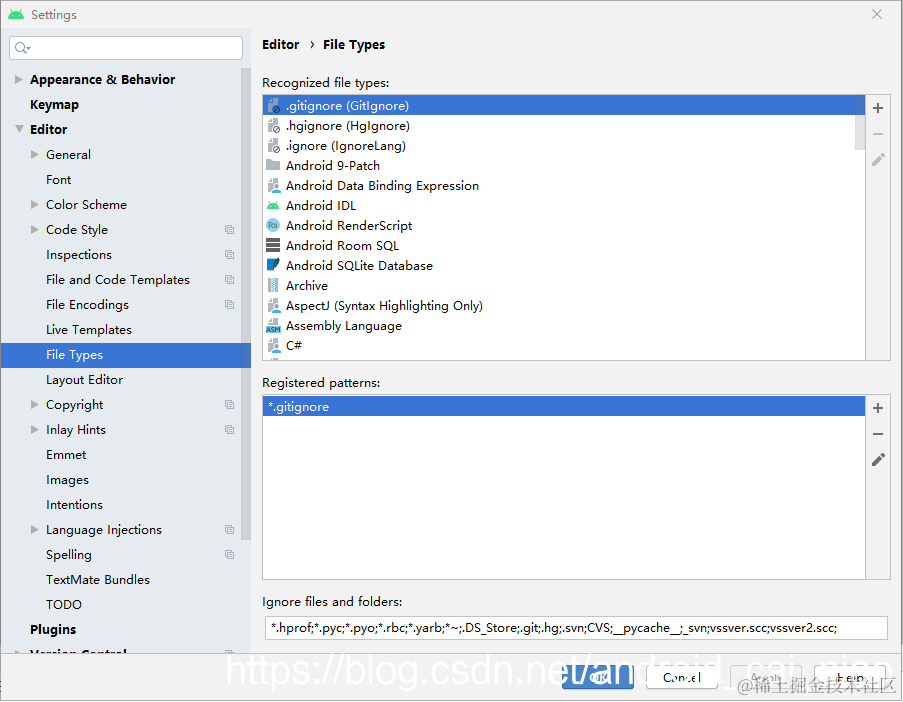Click the settings tree scrollbar

[x=246, y=303]
